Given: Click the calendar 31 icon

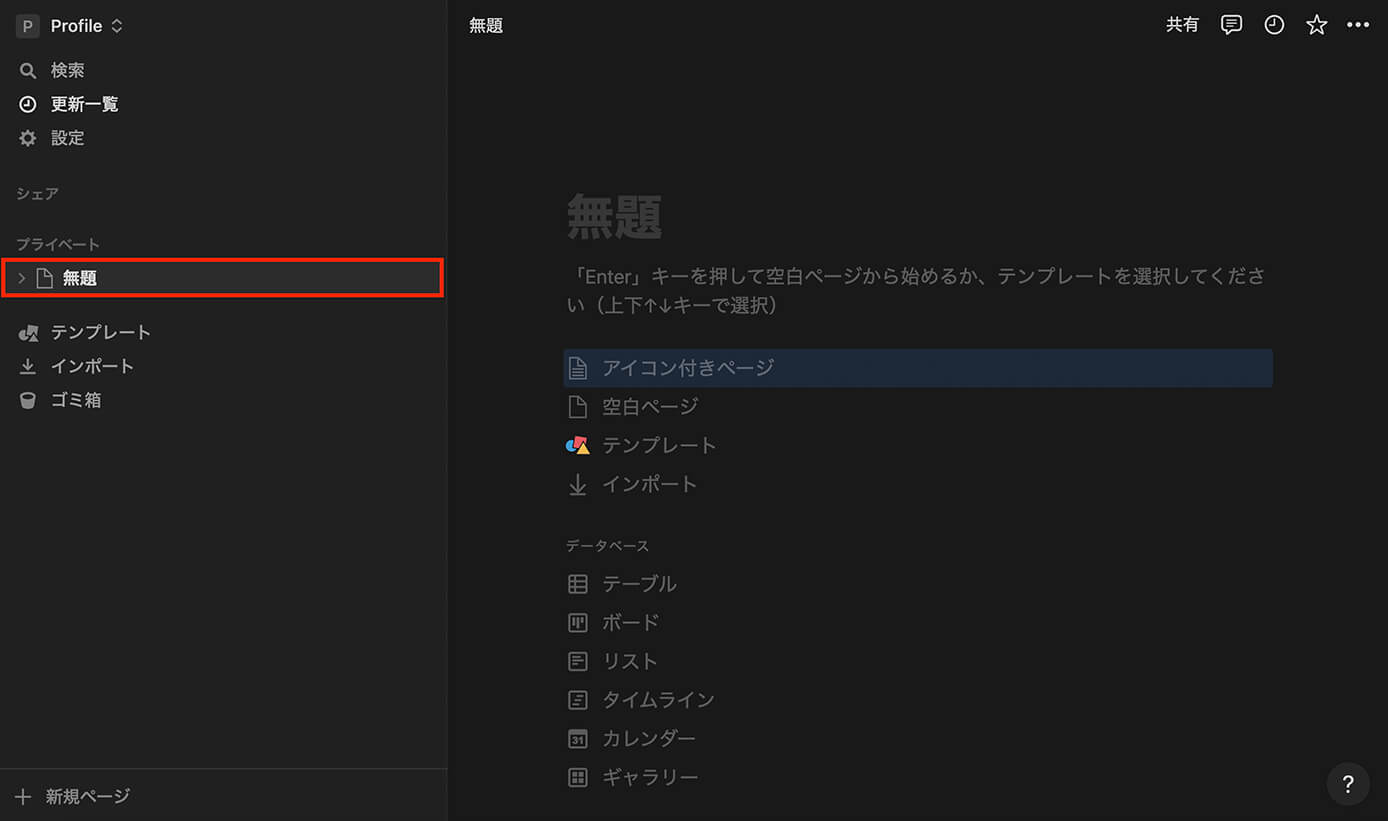Looking at the screenshot, I should pos(578,739).
